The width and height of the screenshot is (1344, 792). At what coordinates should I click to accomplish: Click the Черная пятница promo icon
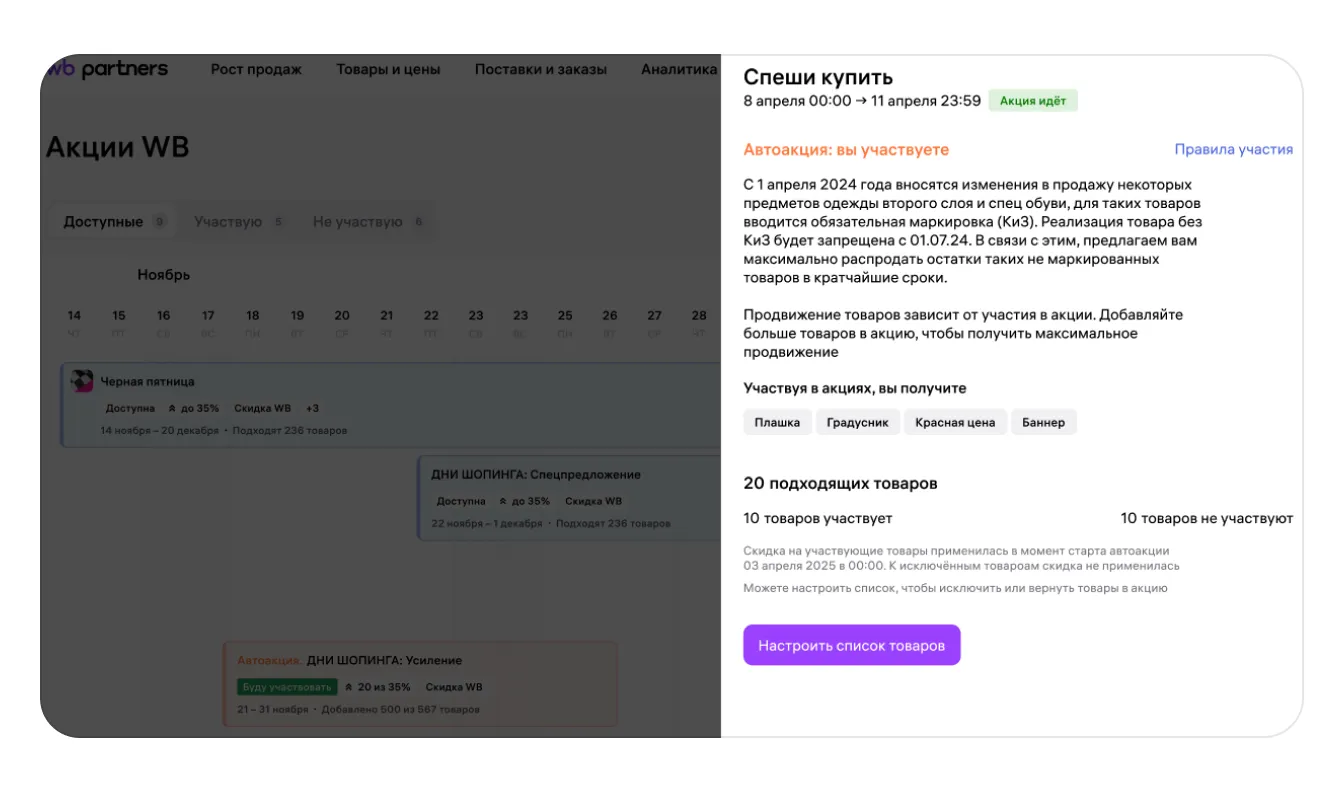coord(82,381)
